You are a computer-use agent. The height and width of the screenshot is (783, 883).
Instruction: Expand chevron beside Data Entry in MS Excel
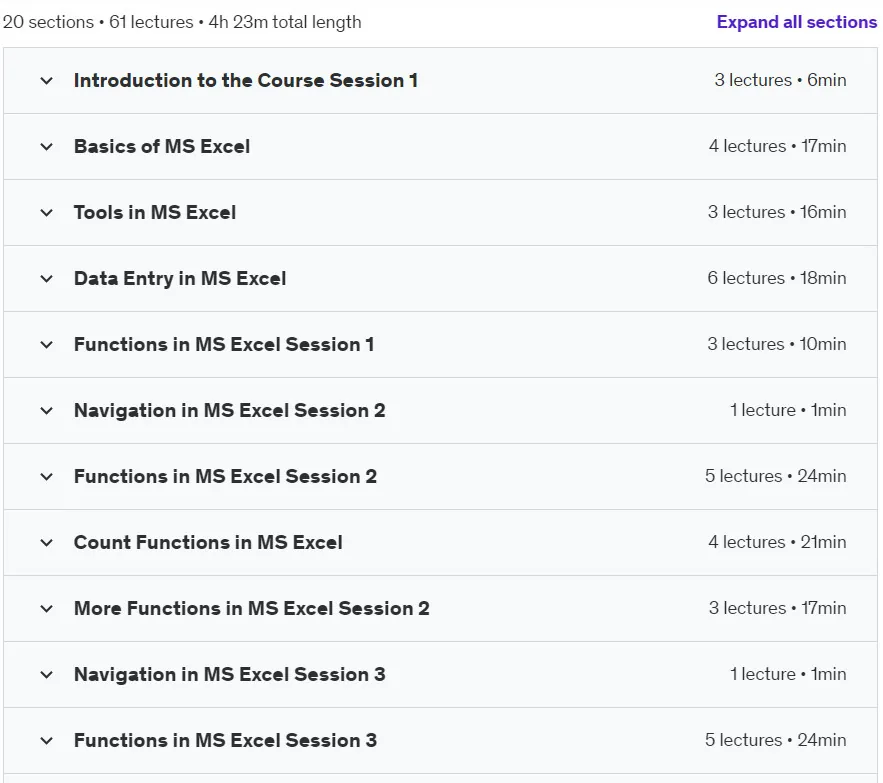pos(47,278)
